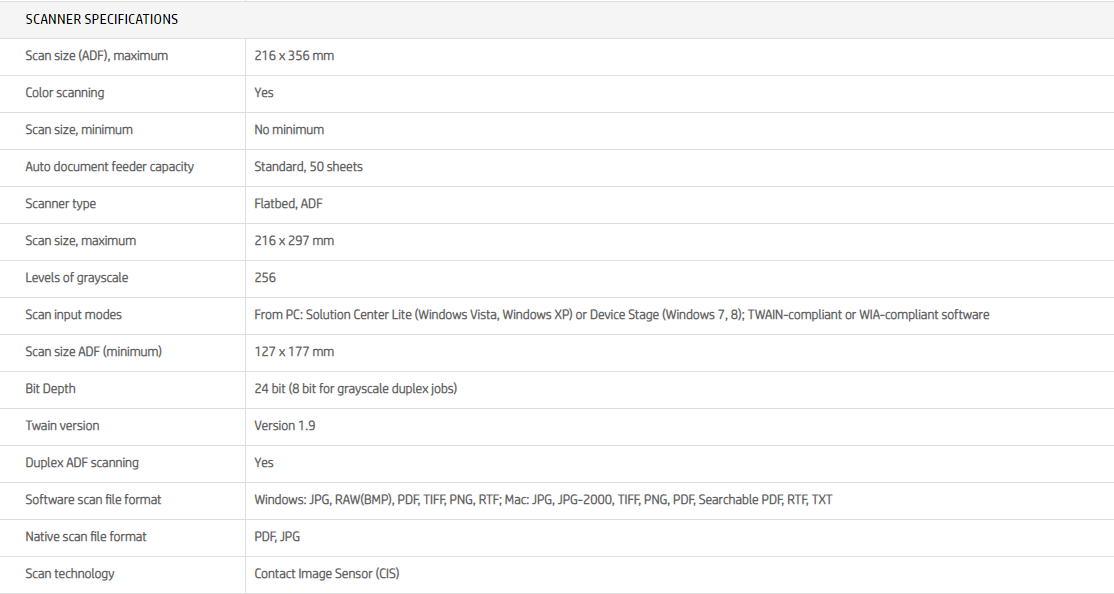The width and height of the screenshot is (1114, 594).
Task: Click the Solution Center Lite description text
Action: [x=621, y=315]
